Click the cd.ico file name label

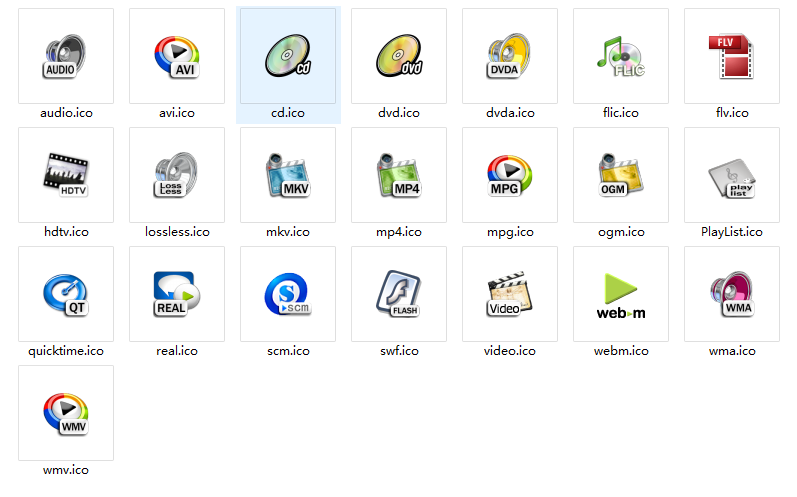(288, 113)
